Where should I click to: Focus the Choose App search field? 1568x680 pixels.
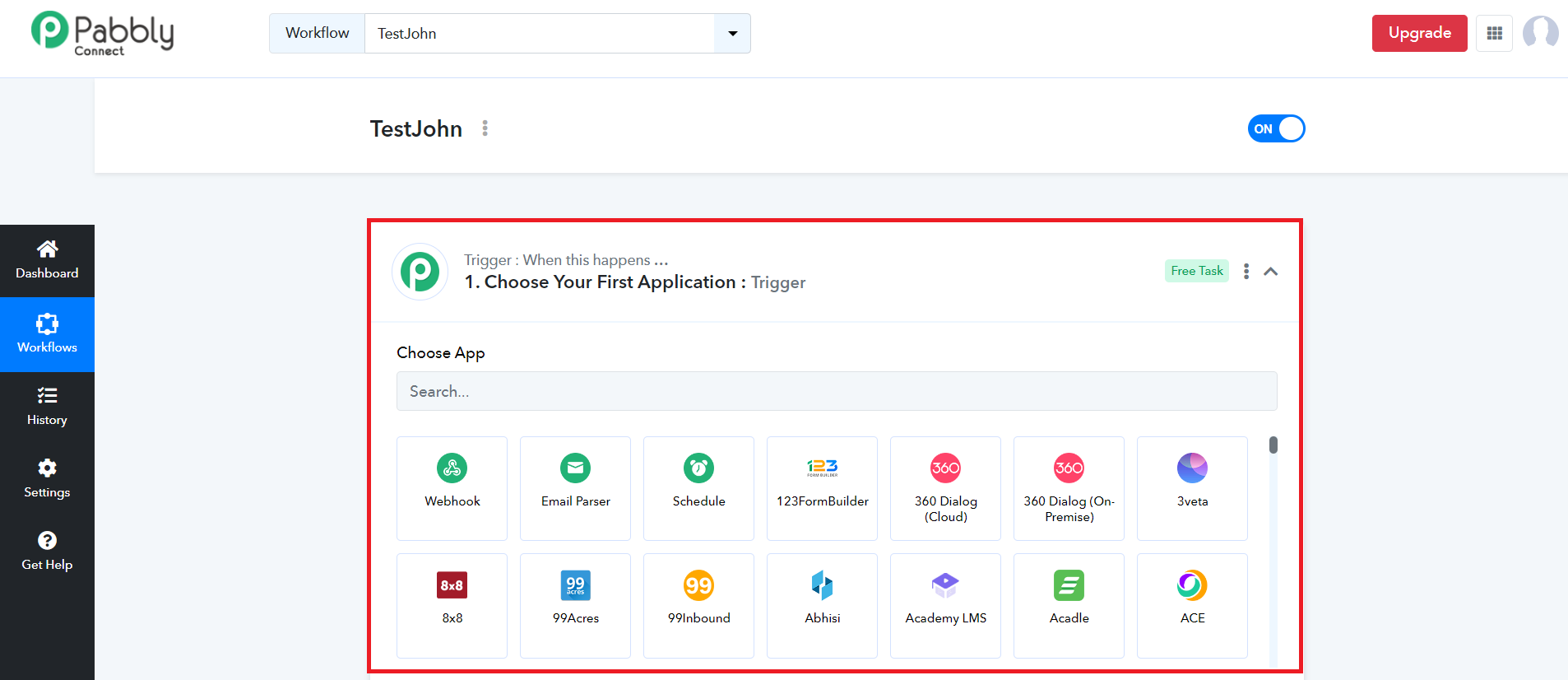[x=837, y=391]
